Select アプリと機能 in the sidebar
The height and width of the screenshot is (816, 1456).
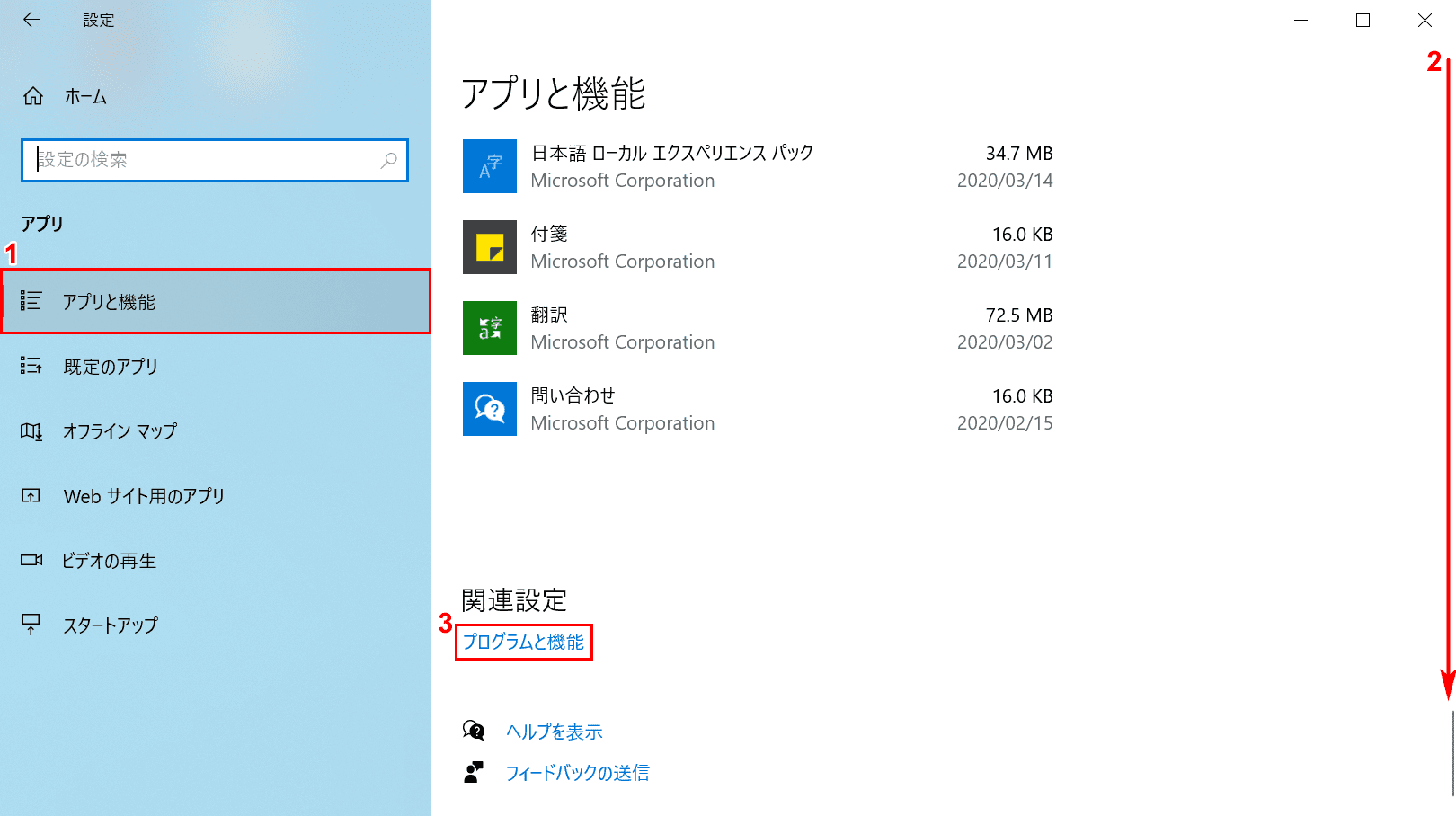click(x=216, y=301)
